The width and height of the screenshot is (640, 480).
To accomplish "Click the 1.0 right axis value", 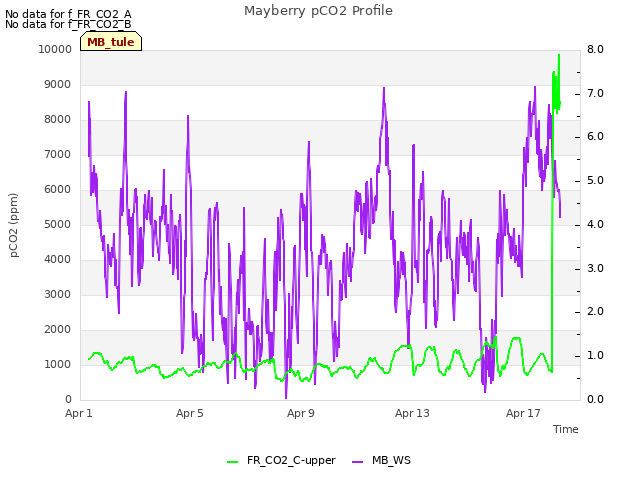I will 595,356.
